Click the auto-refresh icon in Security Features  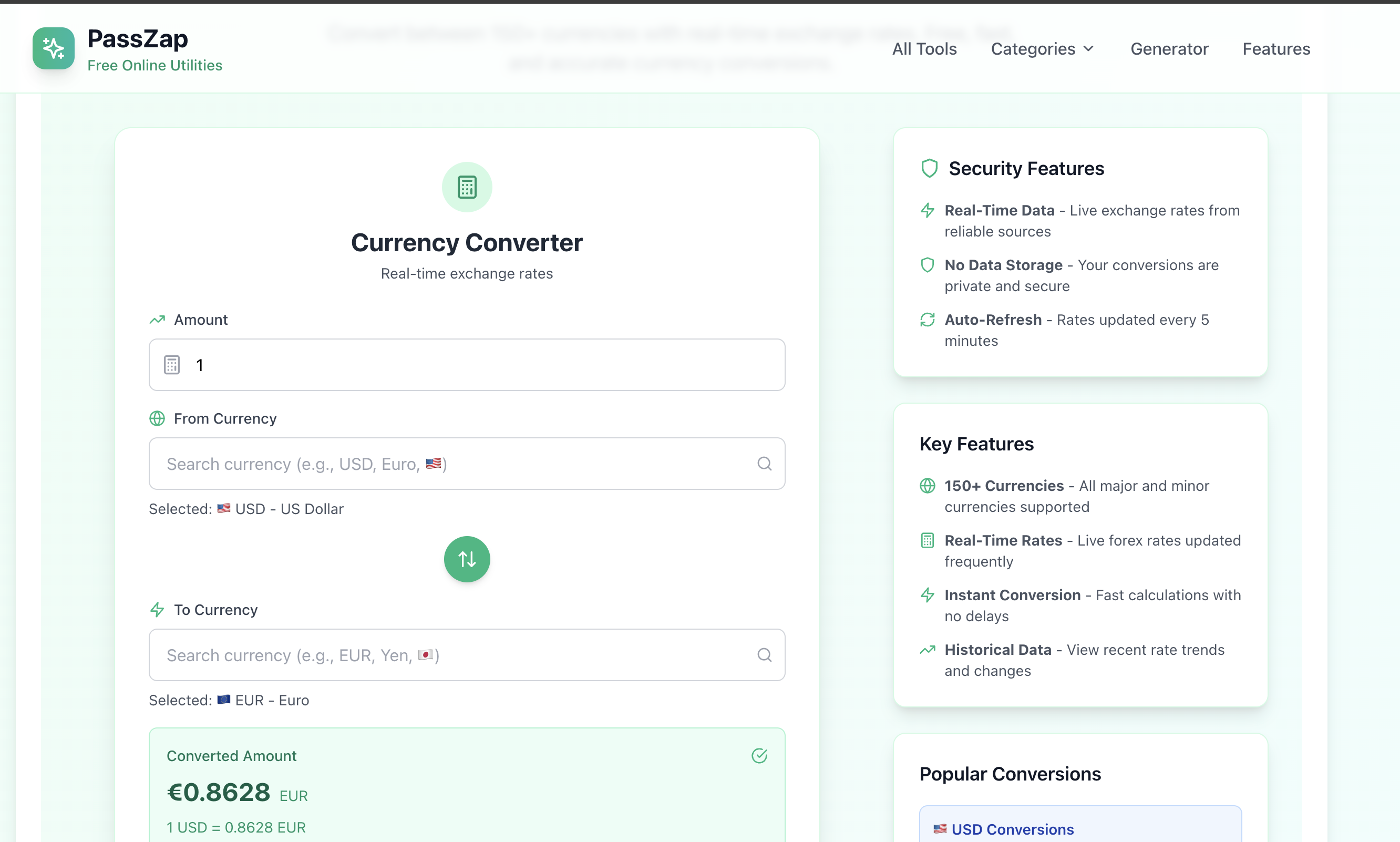928,320
